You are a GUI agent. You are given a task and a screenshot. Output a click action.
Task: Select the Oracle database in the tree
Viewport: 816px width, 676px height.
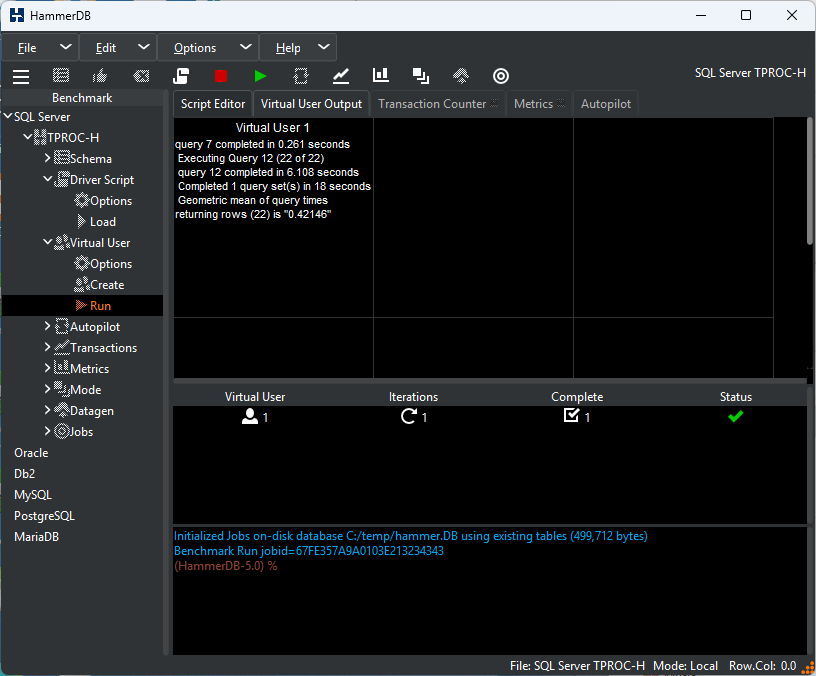tap(31, 453)
